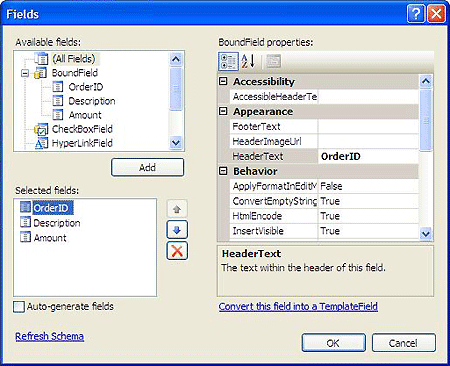Screen dimensions: 450x366
Task: Collapse the Behavior property category
Action: pos(223,171)
